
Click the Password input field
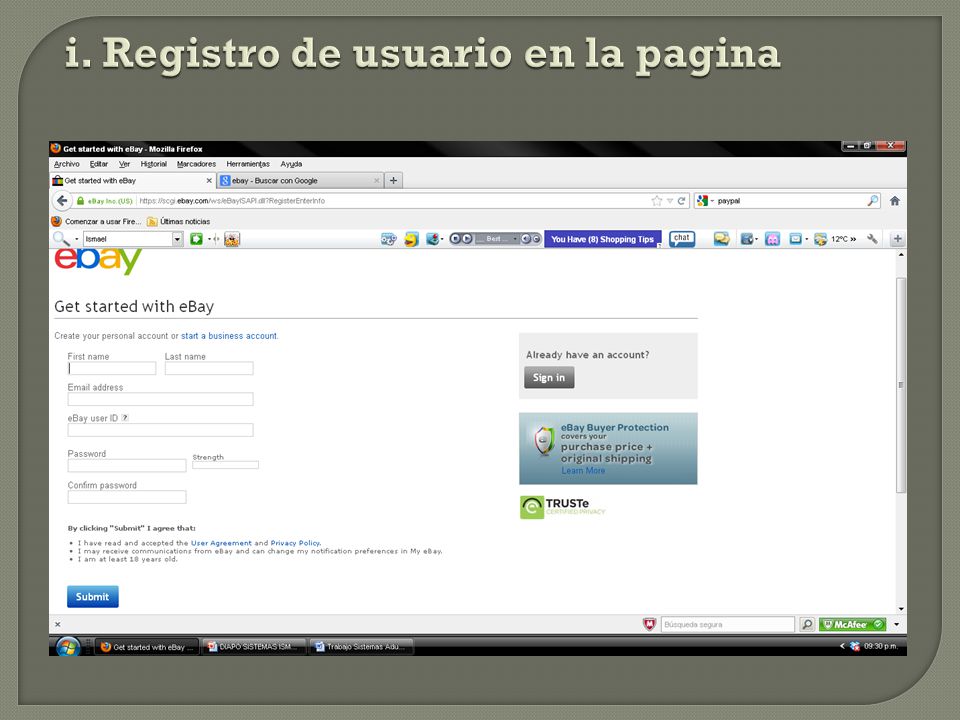click(127, 466)
